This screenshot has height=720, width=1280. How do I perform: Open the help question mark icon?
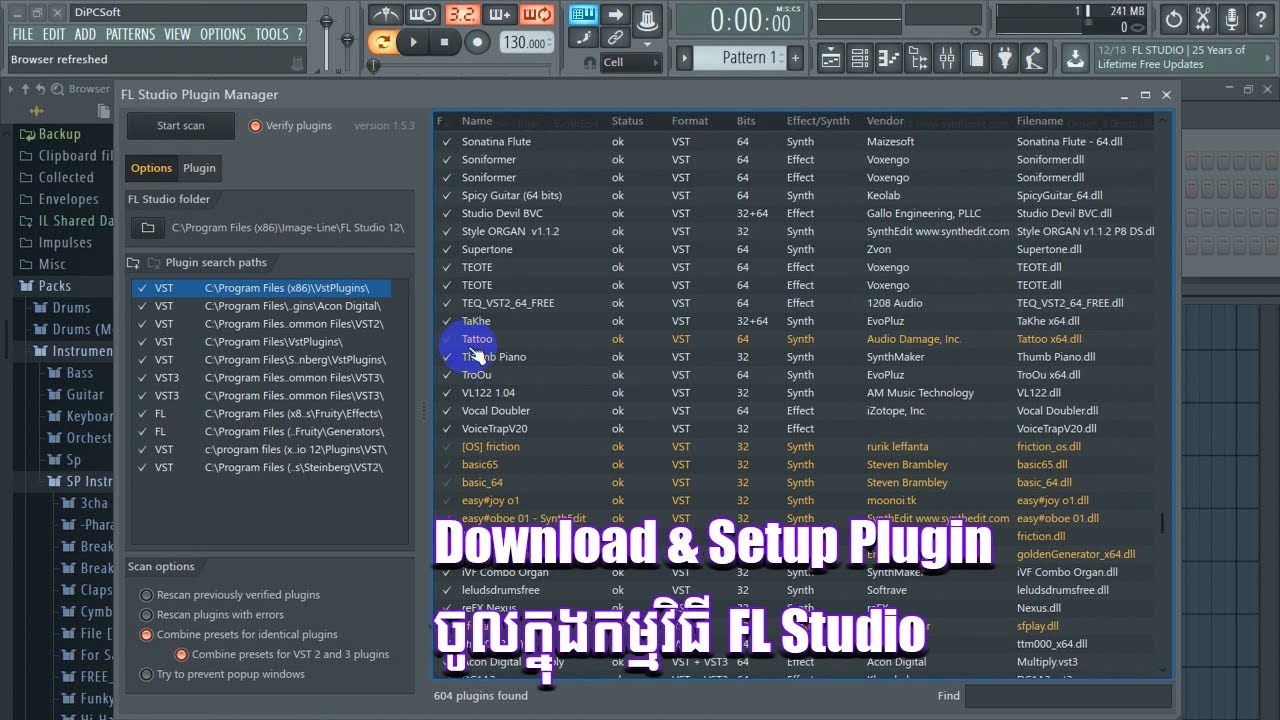coord(1262,18)
